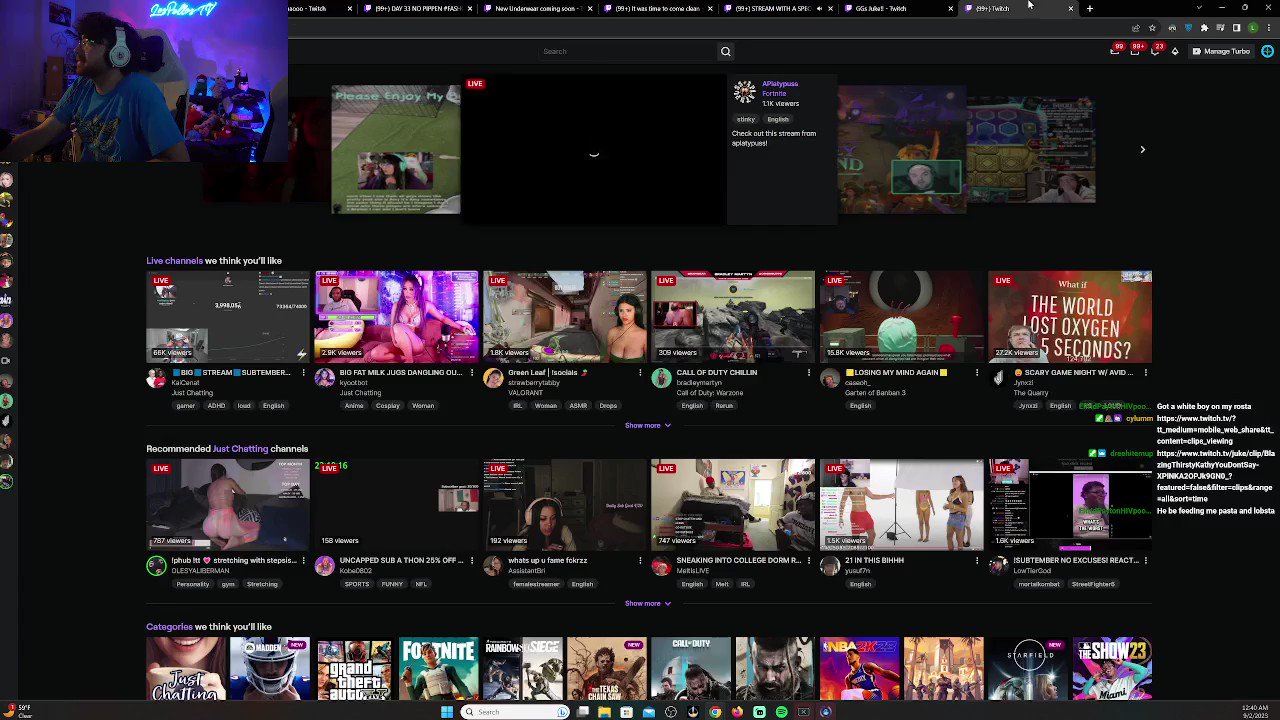This screenshot has width=1280, height=720.
Task: Open Call of Duty Chillin stream thumbnail
Action: [733, 316]
